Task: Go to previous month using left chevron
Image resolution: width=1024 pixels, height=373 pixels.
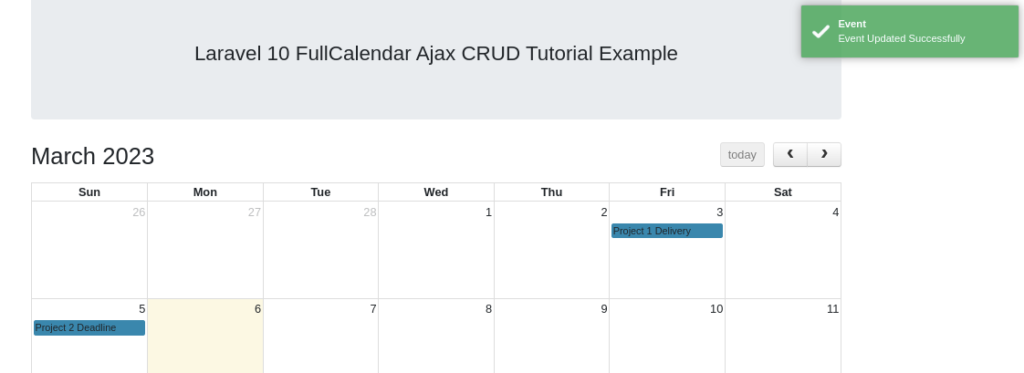Action: click(790, 155)
